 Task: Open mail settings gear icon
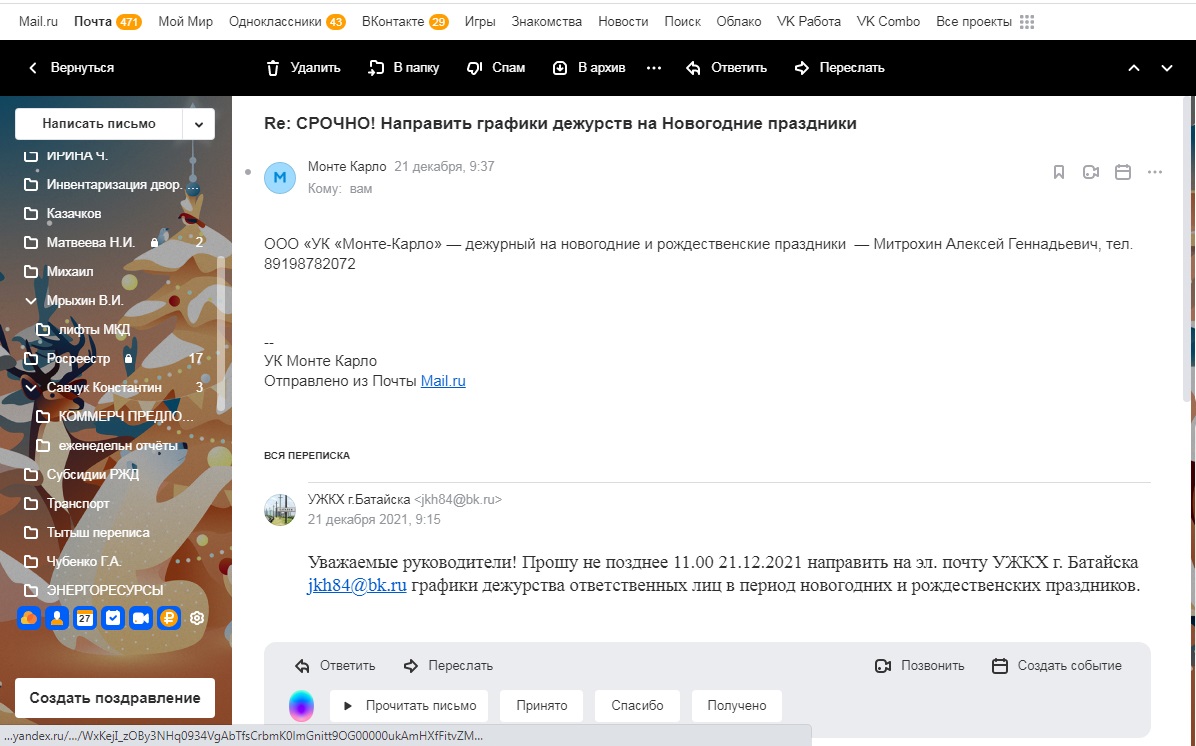(x=197, y=618)
